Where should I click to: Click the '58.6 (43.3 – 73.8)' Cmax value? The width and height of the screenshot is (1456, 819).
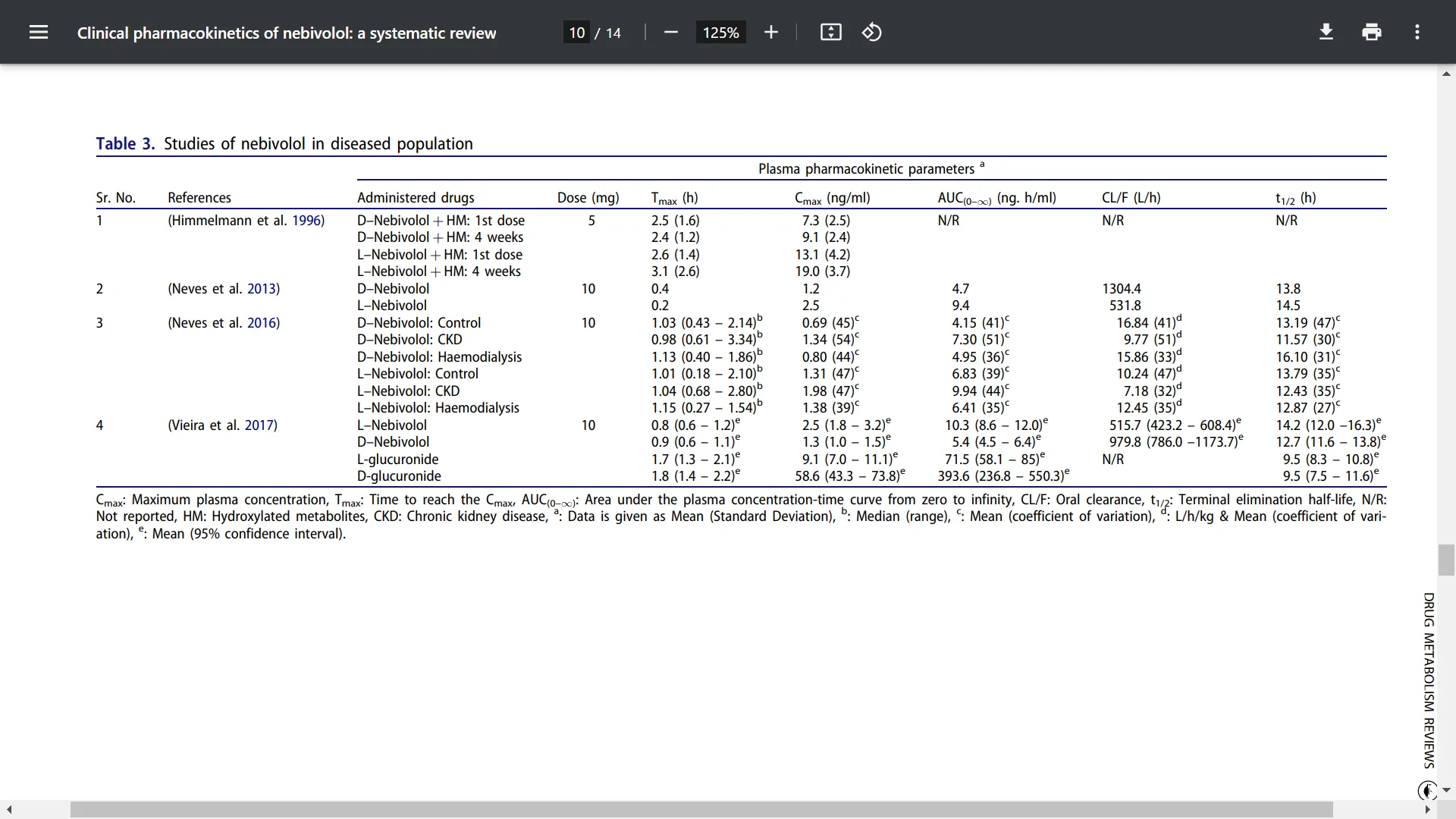[850, 476]
